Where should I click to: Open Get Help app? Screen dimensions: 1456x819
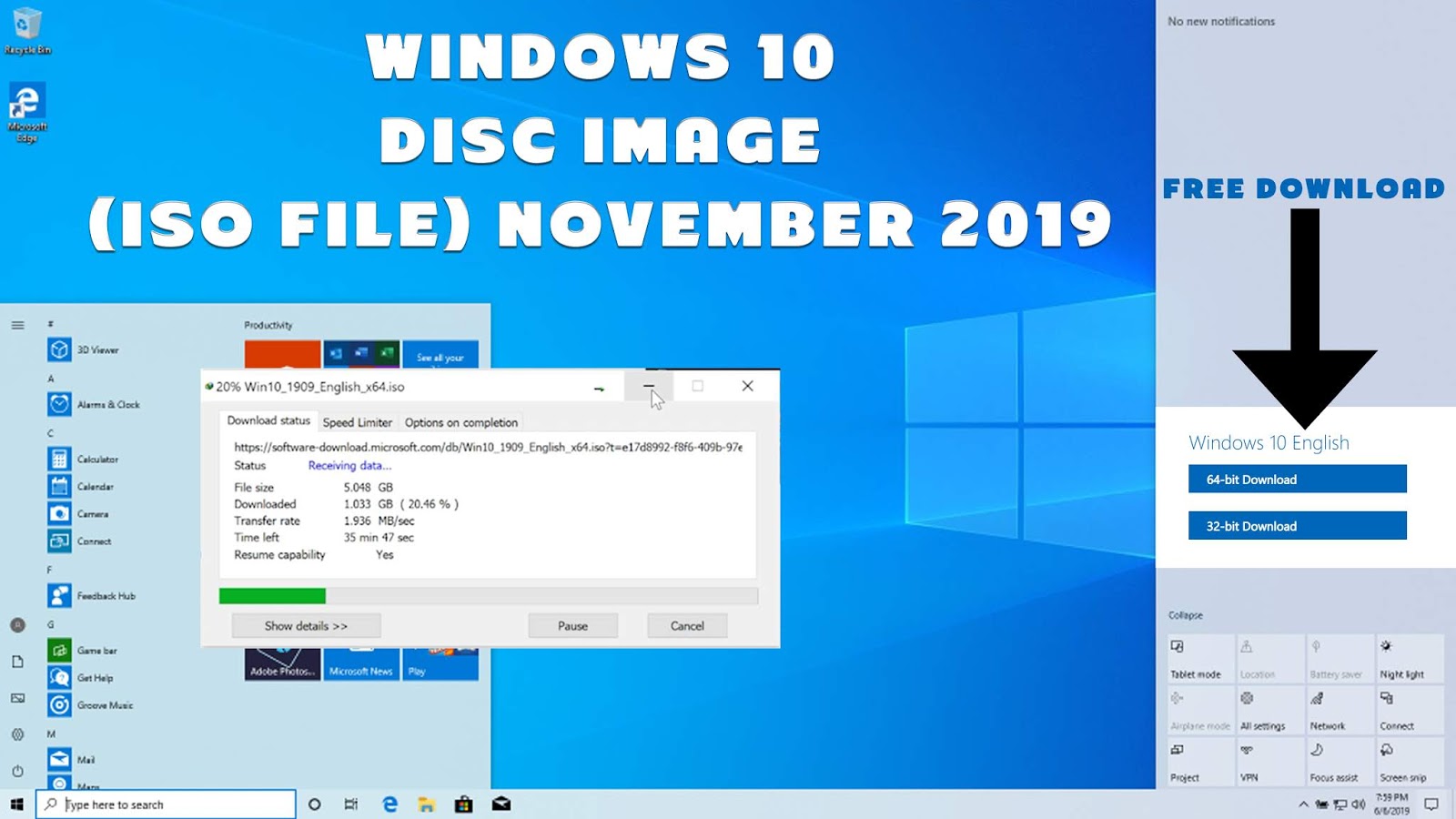point(81,677)
